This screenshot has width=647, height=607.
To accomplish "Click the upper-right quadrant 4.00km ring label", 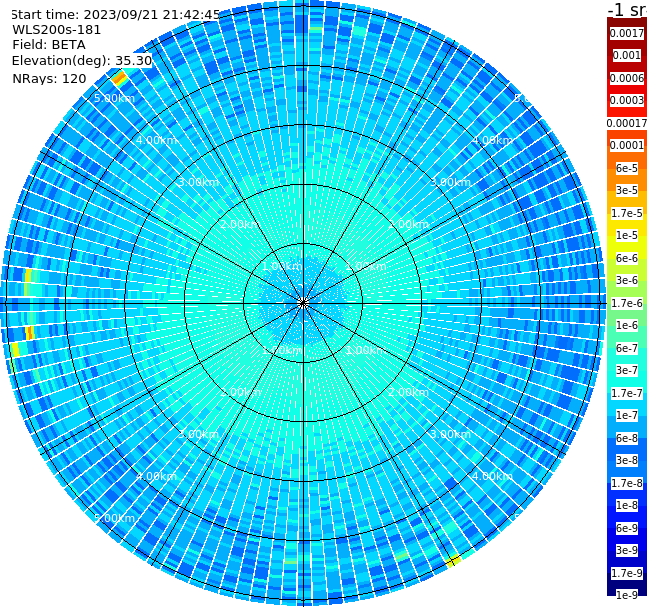I will [492, 140].
